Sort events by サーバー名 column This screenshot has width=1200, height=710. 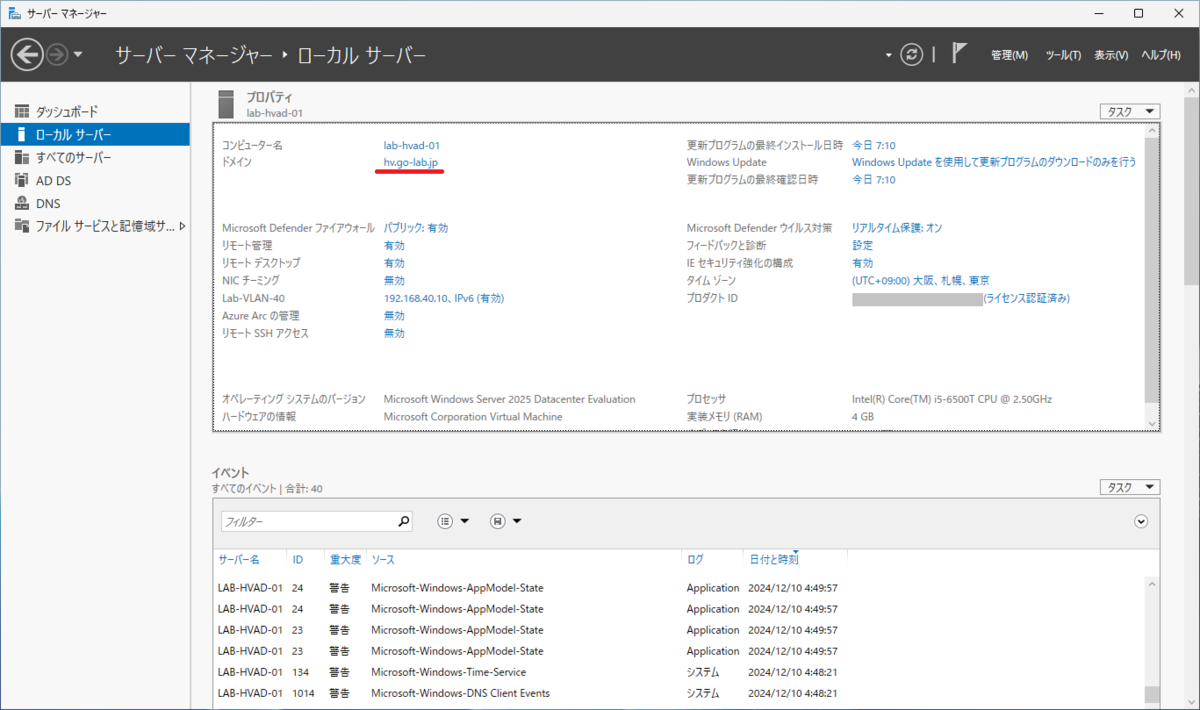(239, 559)
